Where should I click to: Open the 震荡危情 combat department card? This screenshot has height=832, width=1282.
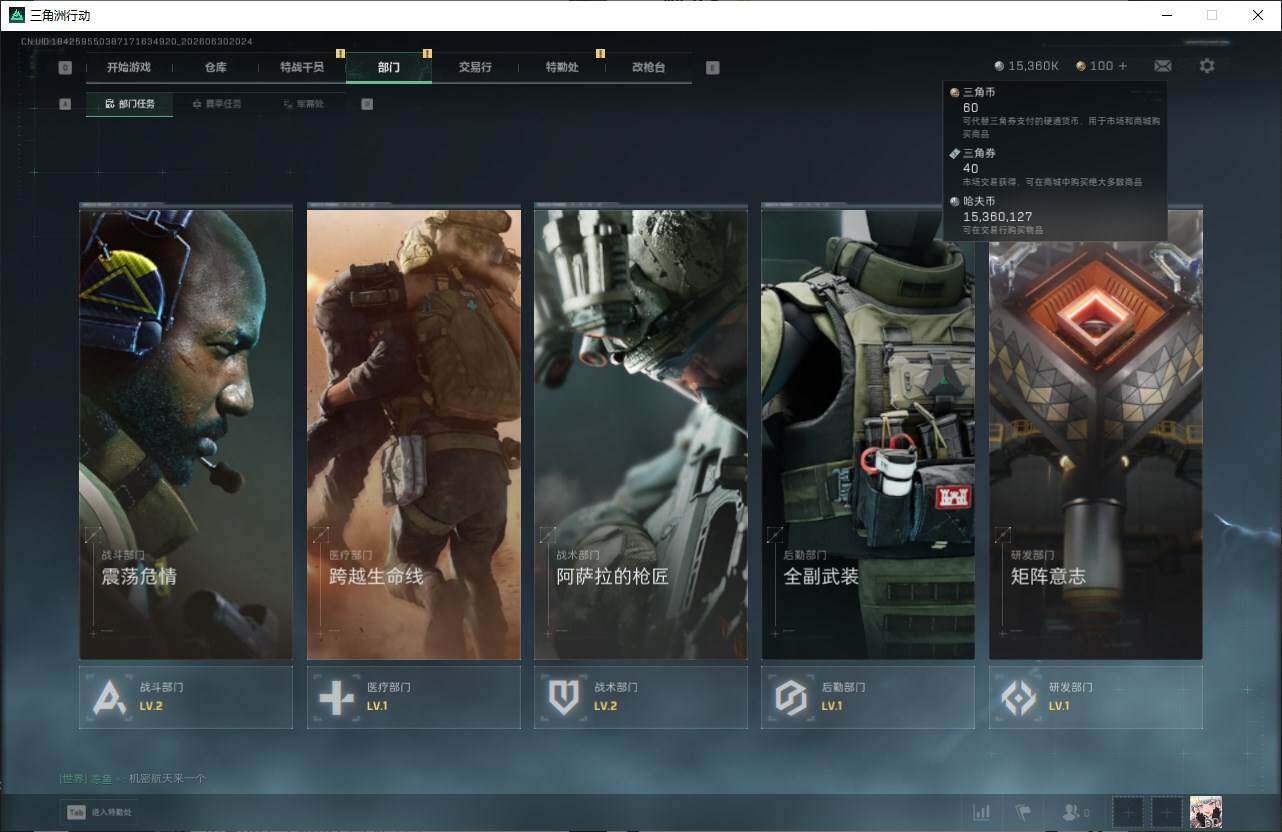186,432
